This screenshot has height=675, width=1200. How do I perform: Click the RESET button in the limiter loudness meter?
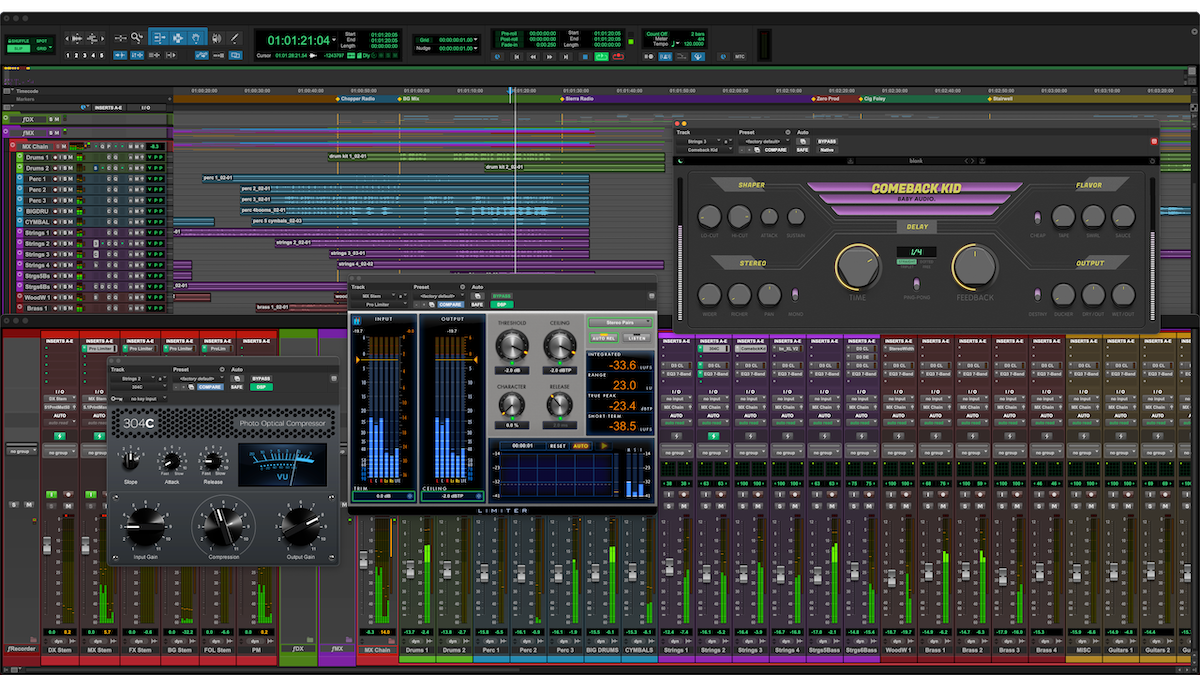coord(558,445)
